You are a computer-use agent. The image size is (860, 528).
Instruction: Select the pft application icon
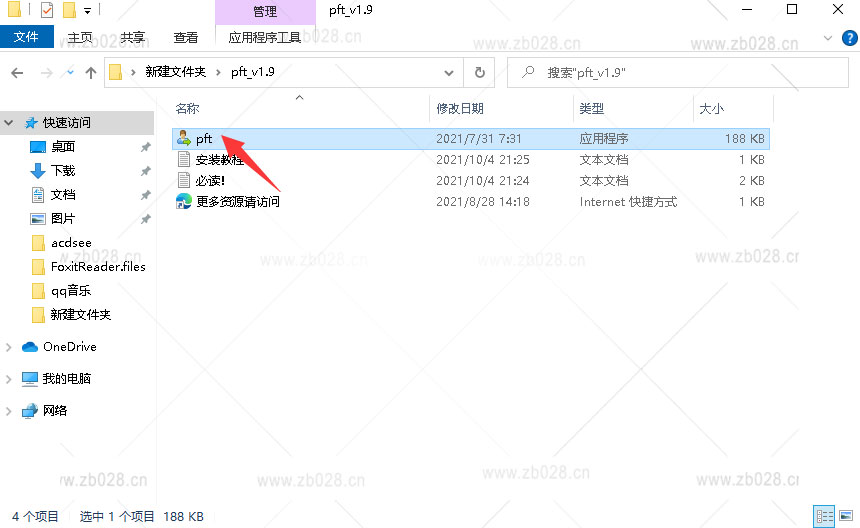pyautogui.click(x=183, y=139)
